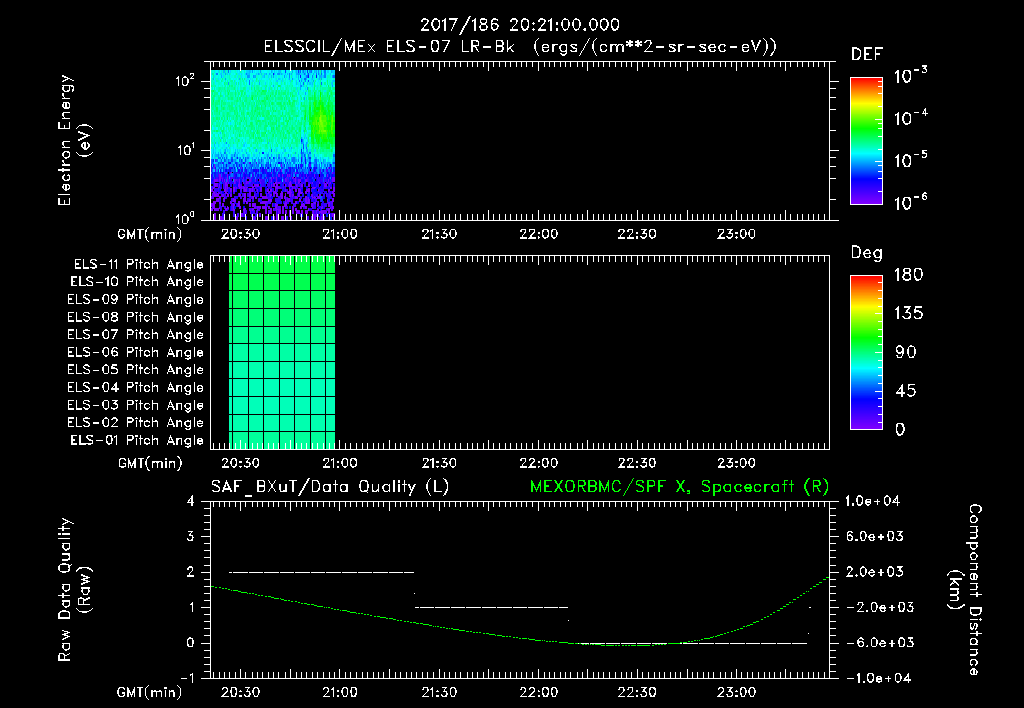Click the Deg color bar label
Image resolution: width=1024 pixels, height=708 pixels.
coord(867,253)
